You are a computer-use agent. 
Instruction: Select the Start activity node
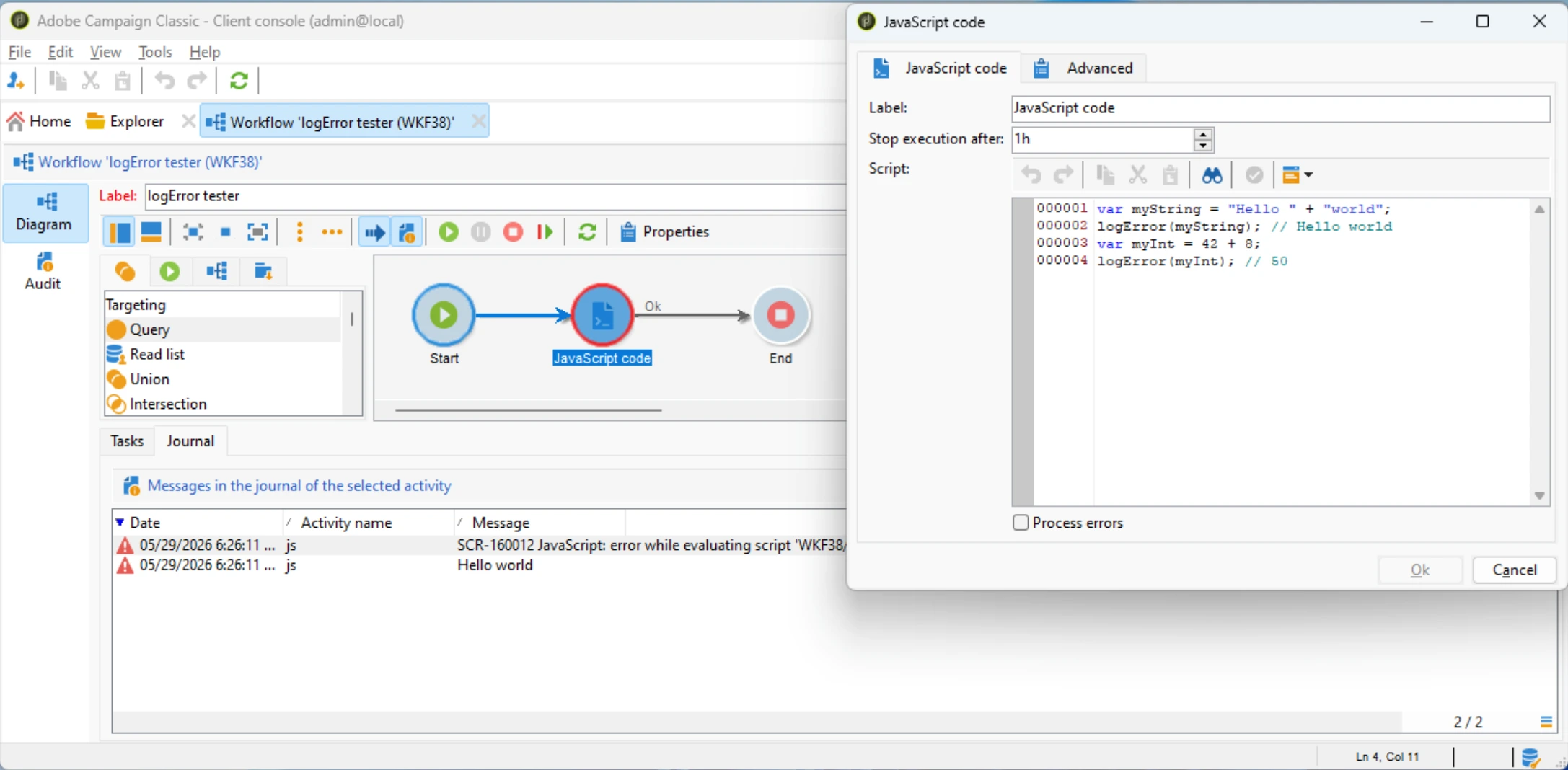(444, 315)
